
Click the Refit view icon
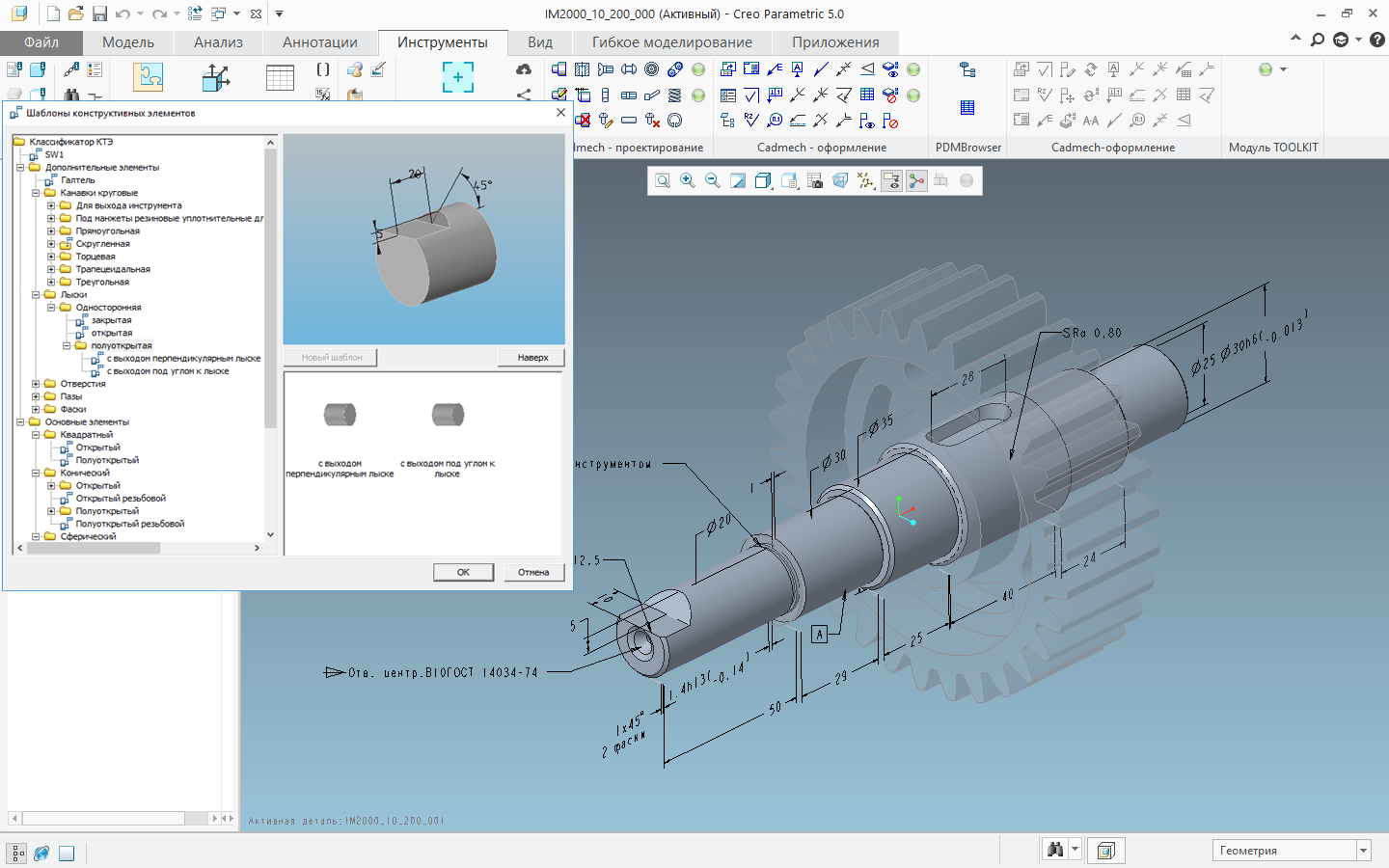(x=663, y=181)
